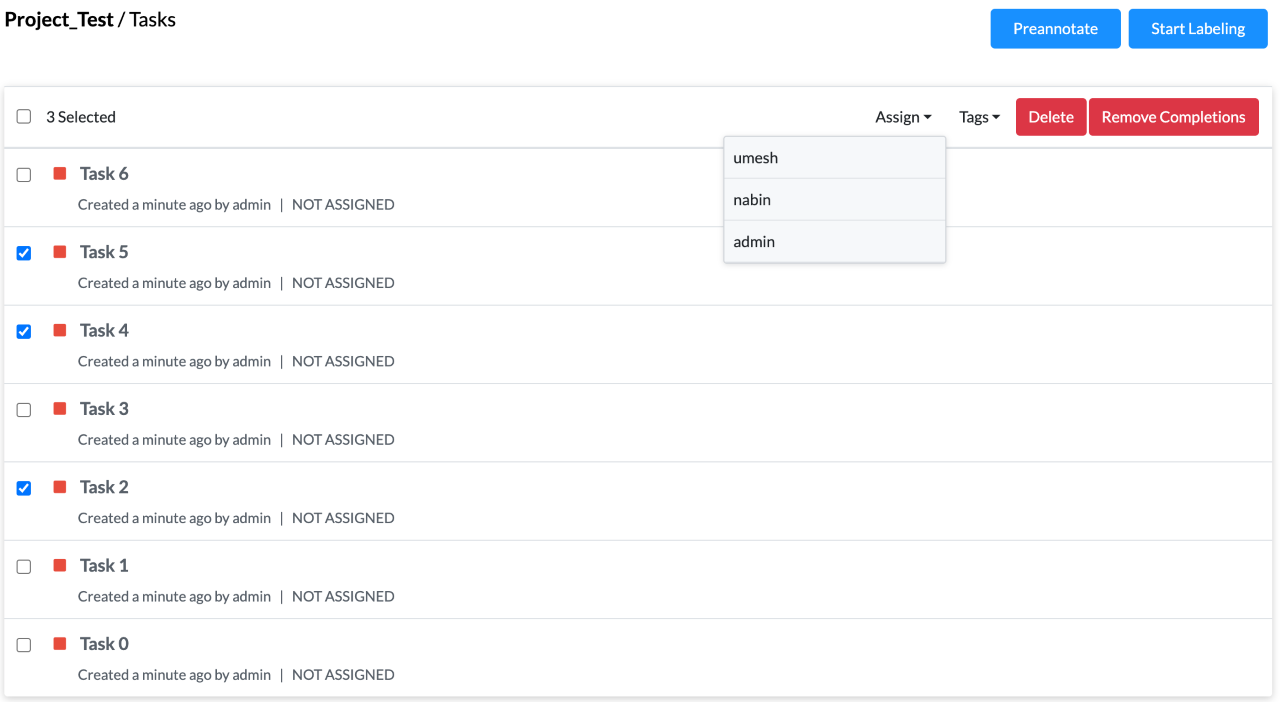The image size is (1280, 702).
Task: Click the red status square beside Task 0
Action: pos(60,643)
